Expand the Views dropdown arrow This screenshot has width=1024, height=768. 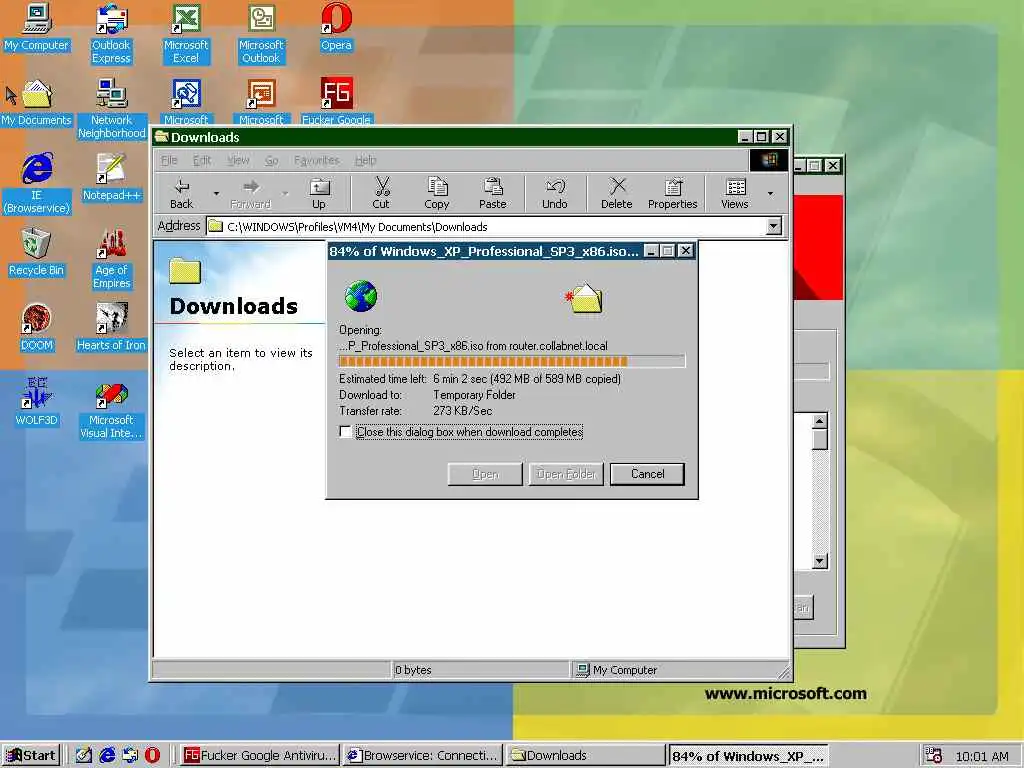771,193
